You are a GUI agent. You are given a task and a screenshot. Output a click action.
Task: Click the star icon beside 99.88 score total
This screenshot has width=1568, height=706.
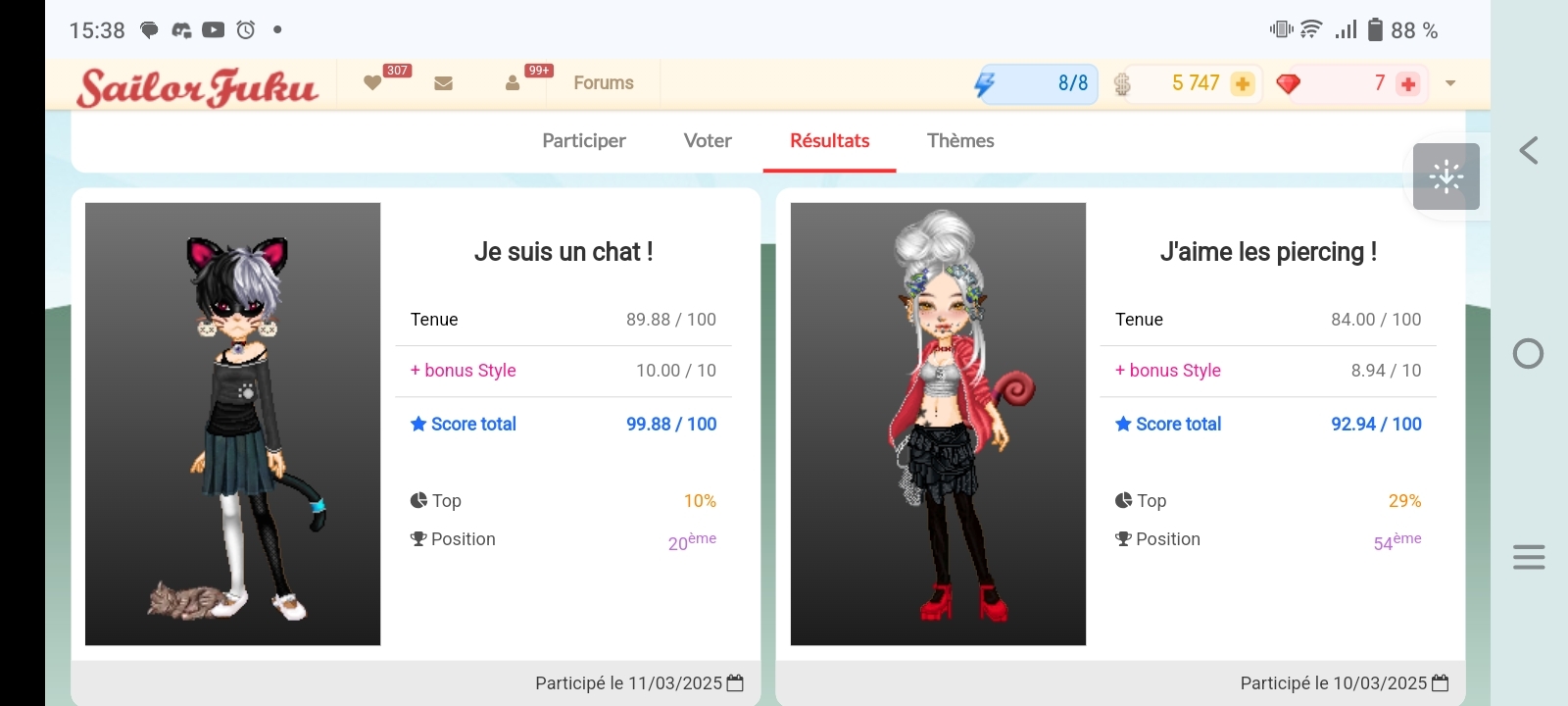(418, 424)
